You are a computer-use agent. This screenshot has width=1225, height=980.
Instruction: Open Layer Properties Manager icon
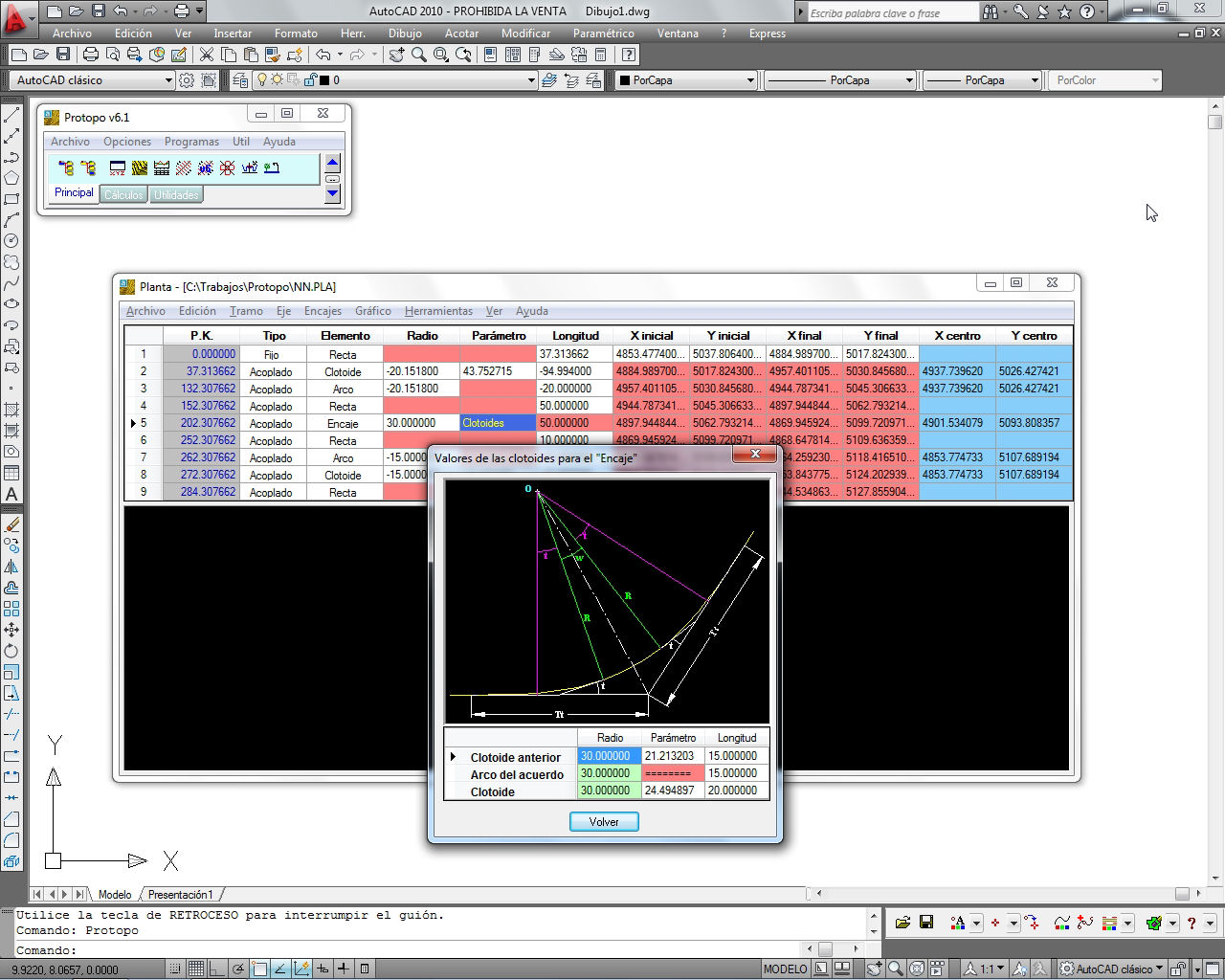(239, 80)
